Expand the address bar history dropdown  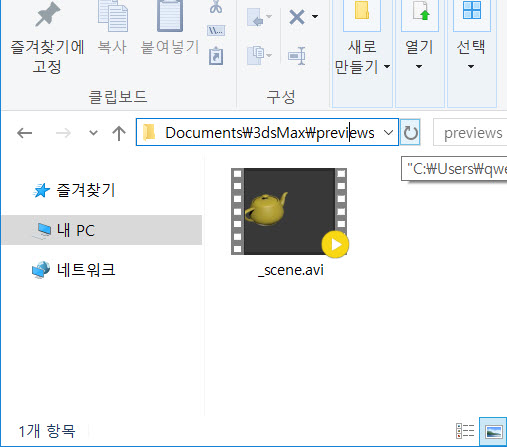coord(388,133)
